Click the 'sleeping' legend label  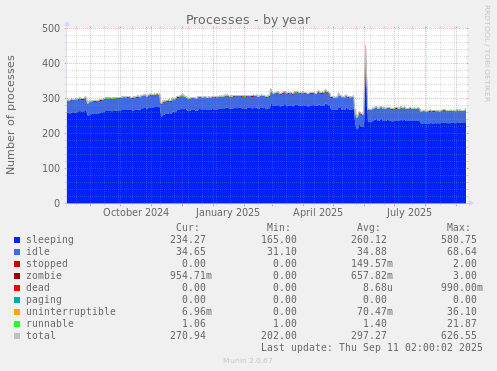50,240
